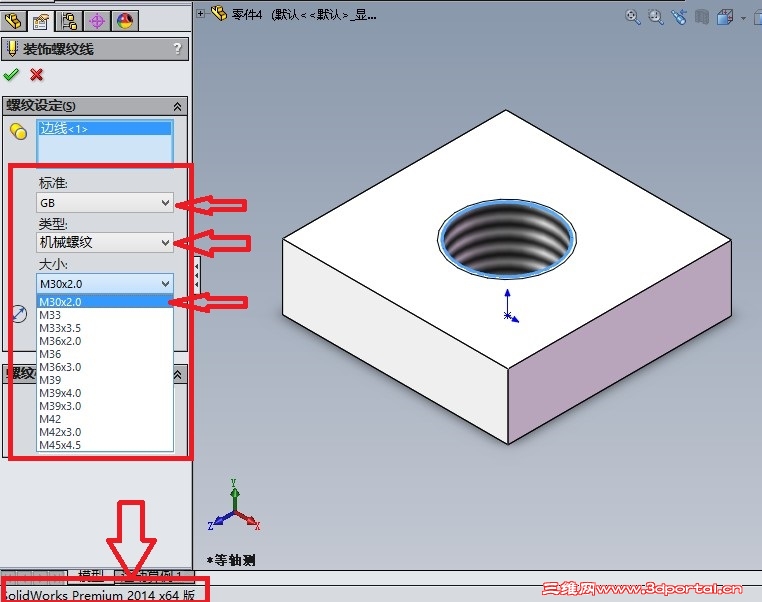Choose M45x4.5 in the size list

pos(104,445)
